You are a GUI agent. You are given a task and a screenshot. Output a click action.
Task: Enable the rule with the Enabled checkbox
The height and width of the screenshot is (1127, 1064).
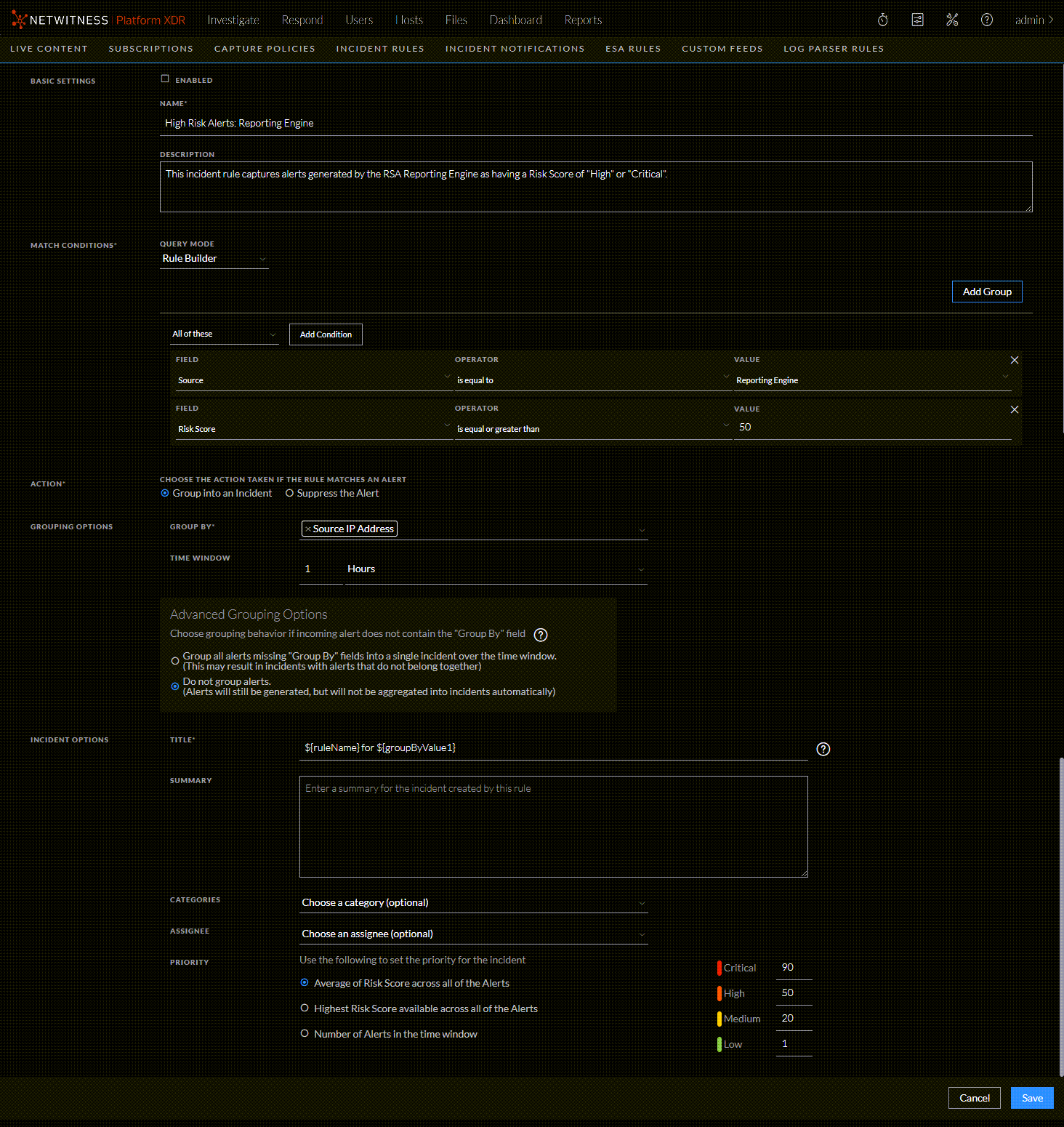(165, 79)
